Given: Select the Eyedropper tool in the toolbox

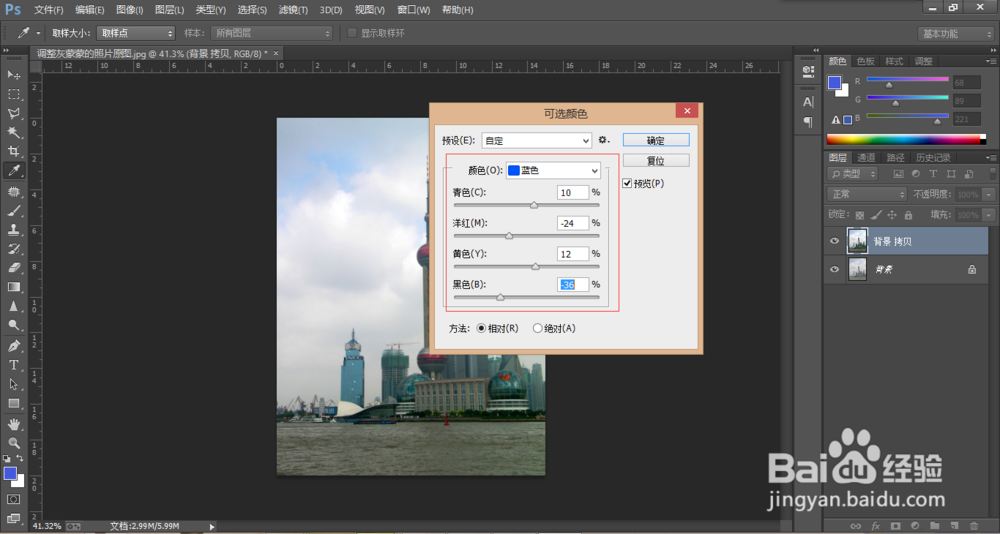Looking at the screenshot, I should pyautogui.click(x=13, y=170).
